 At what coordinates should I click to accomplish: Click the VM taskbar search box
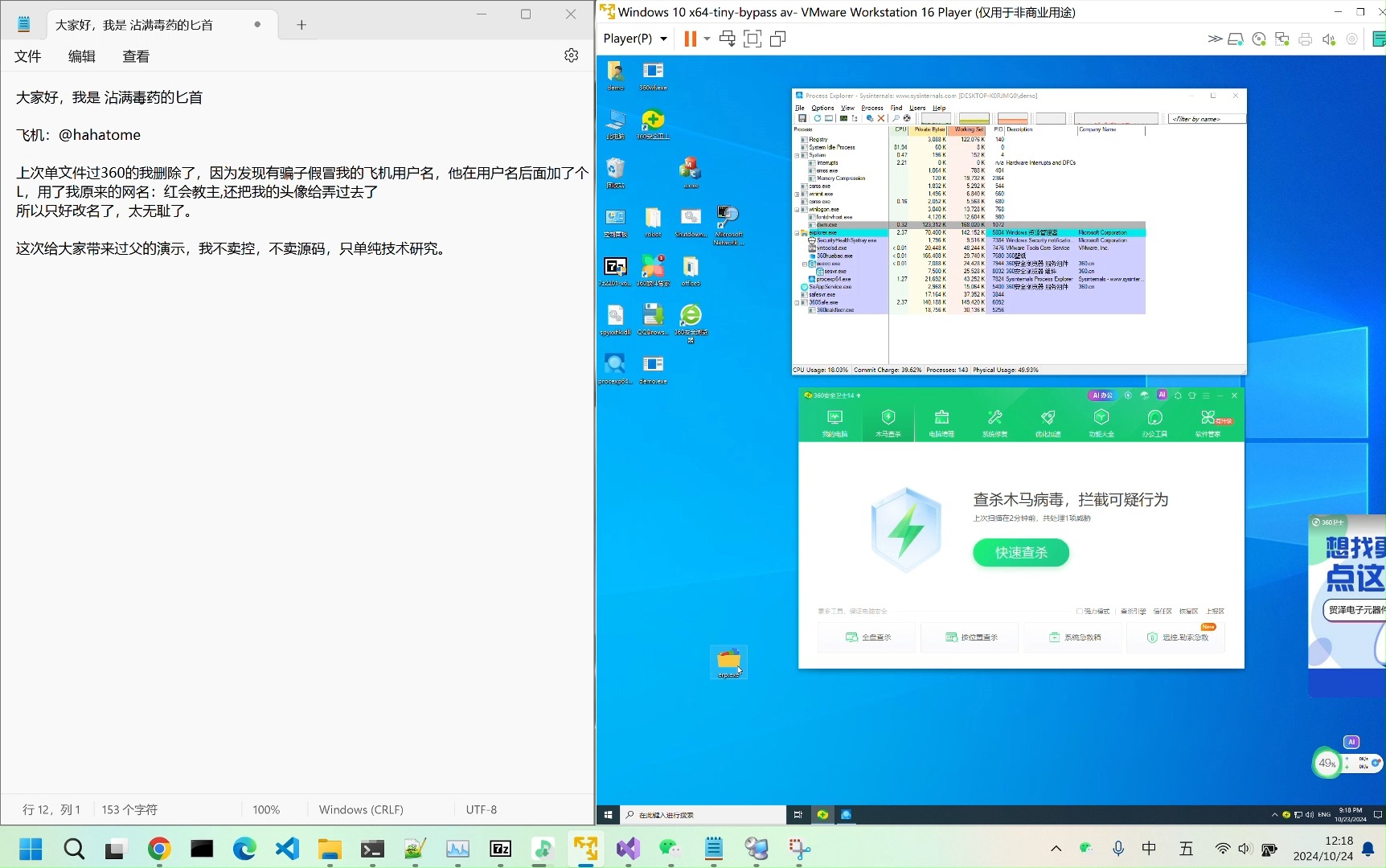pyautogui.click(x=703, y=814)
